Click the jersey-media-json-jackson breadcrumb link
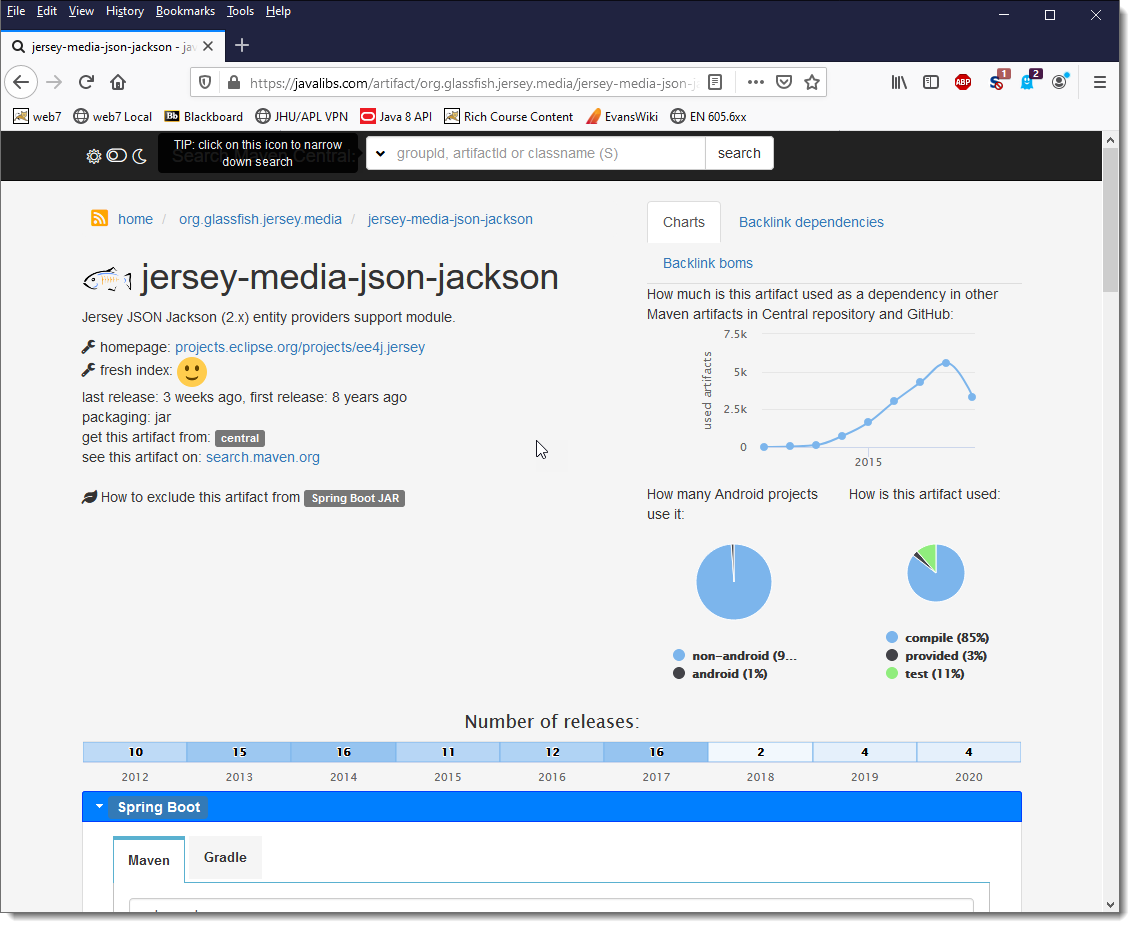This screenshot has width=1135, height=928. (x=450, y=219)
